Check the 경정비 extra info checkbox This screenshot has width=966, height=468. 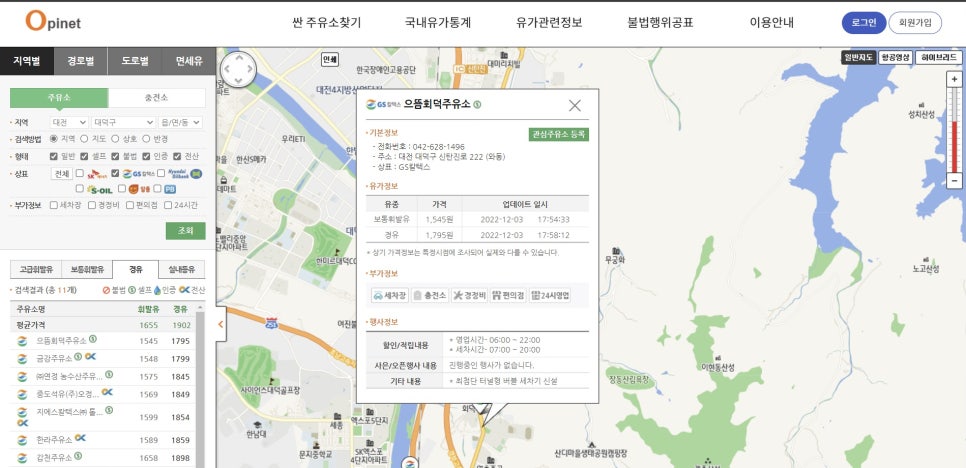click(92, 205)
